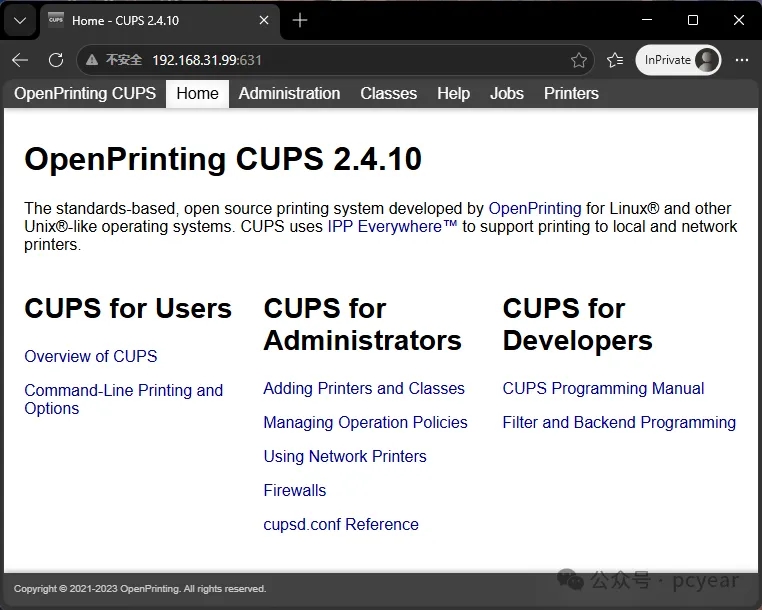Add this page to favorites star
The height and width of the screenshot is (610, 762).
[578, 60]
